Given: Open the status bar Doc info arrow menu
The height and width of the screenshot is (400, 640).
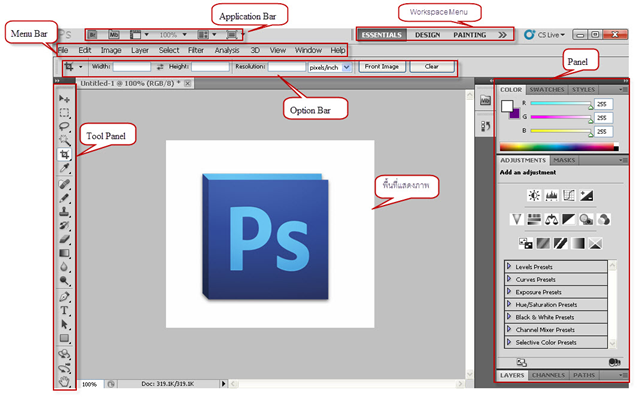Looking at the screenshot, I should coord(223,384).
